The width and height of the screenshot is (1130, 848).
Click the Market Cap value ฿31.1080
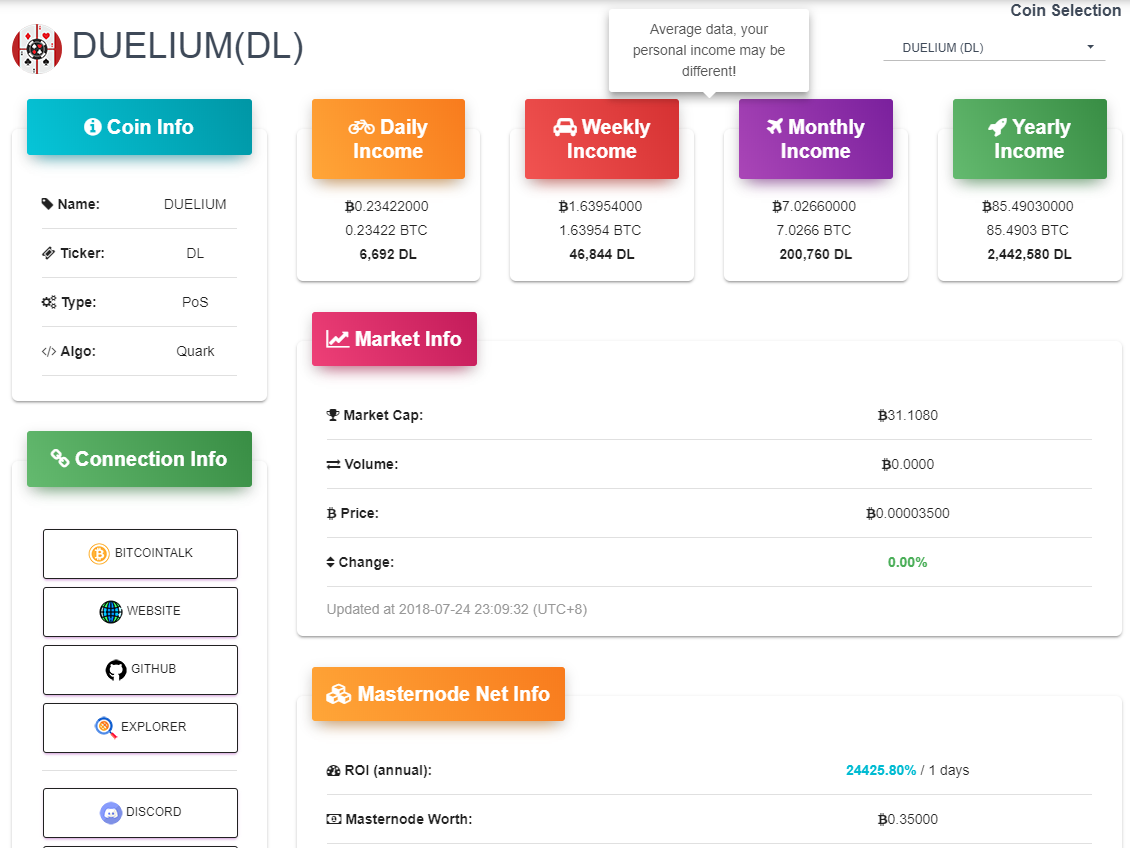(x=907, y=415)
